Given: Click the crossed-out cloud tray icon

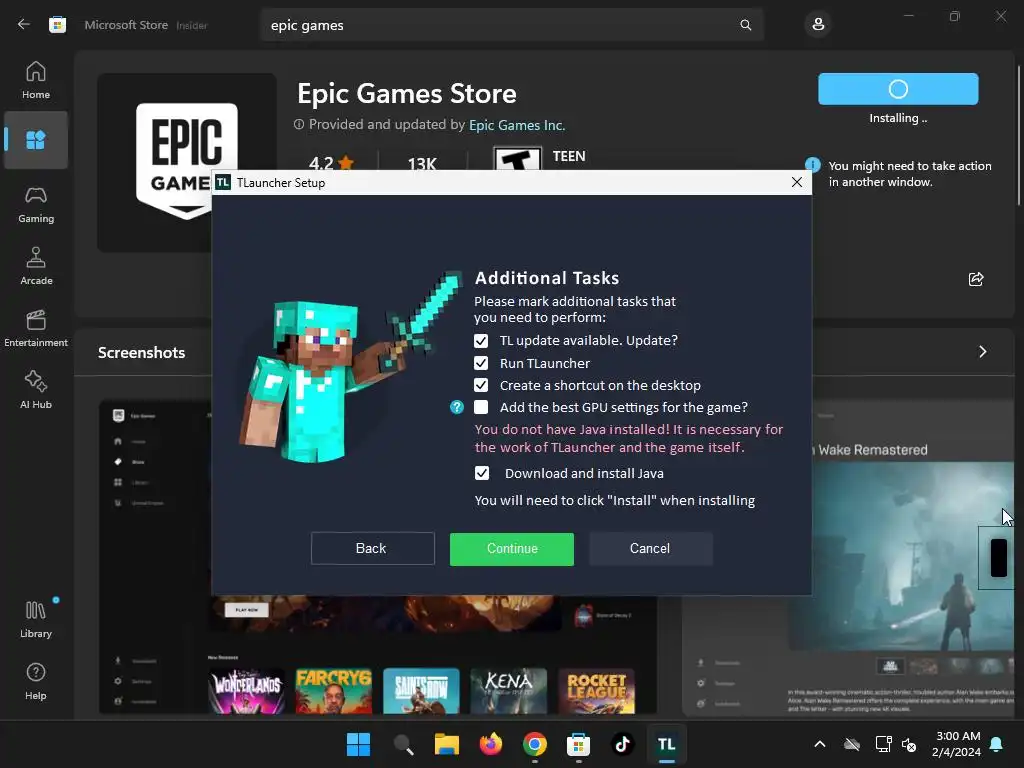Looking at the screenshot, I should [852, 744].
